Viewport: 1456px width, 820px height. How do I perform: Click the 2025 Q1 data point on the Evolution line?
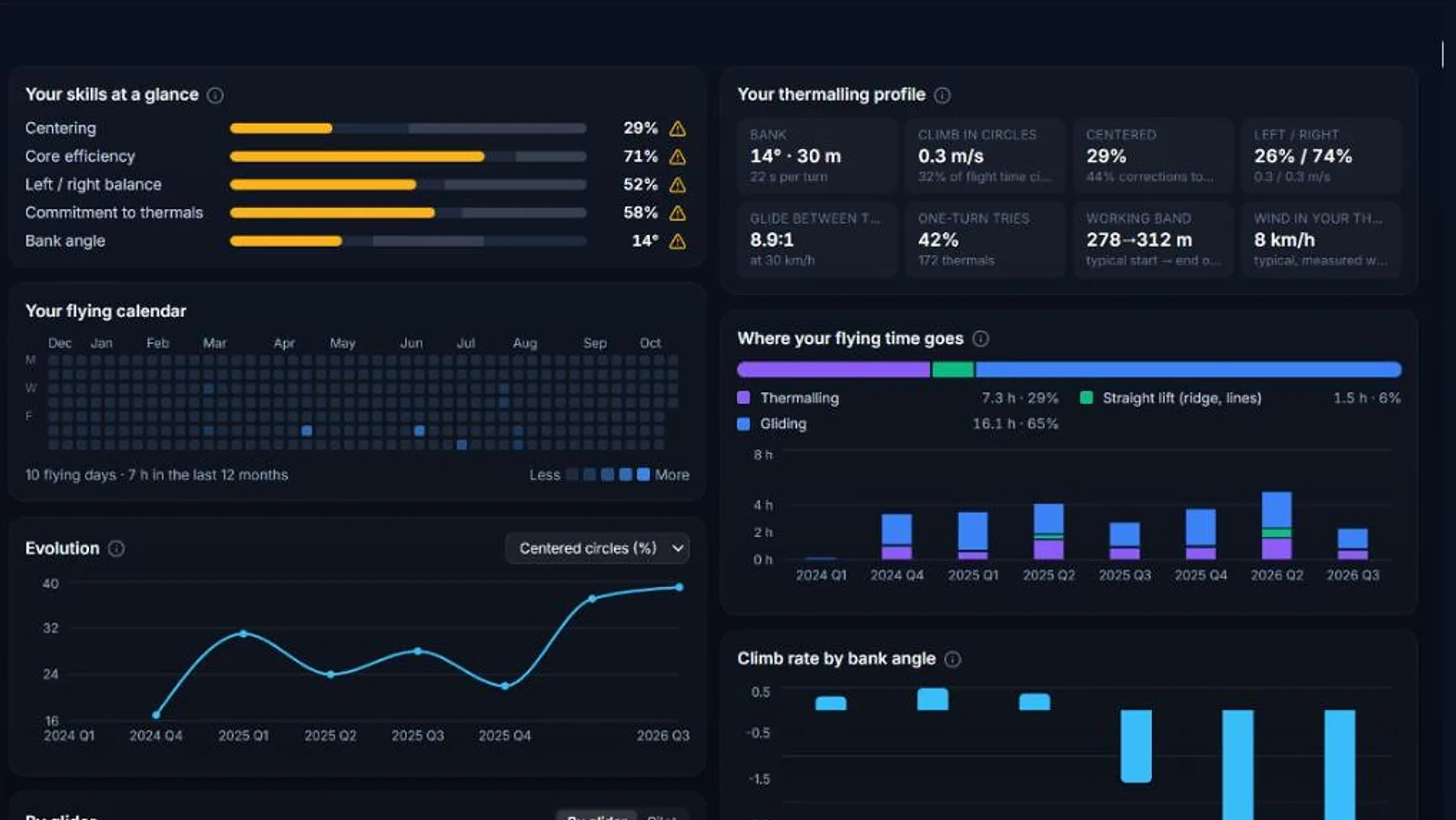coord(243,633)
